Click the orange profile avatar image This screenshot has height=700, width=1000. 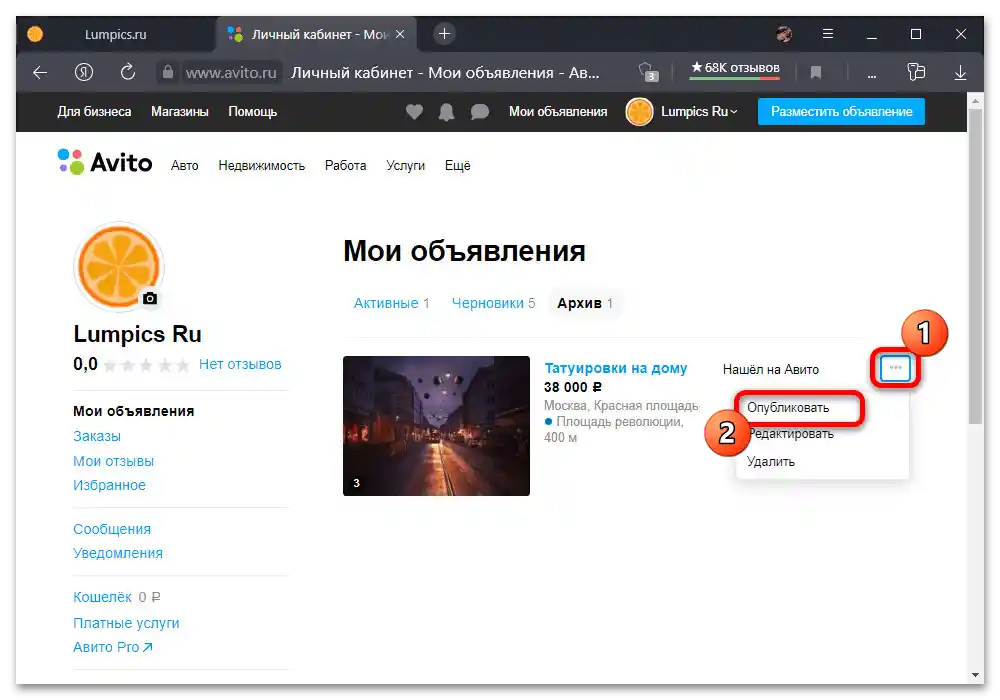pyautogui.click(x=119, y=266)
